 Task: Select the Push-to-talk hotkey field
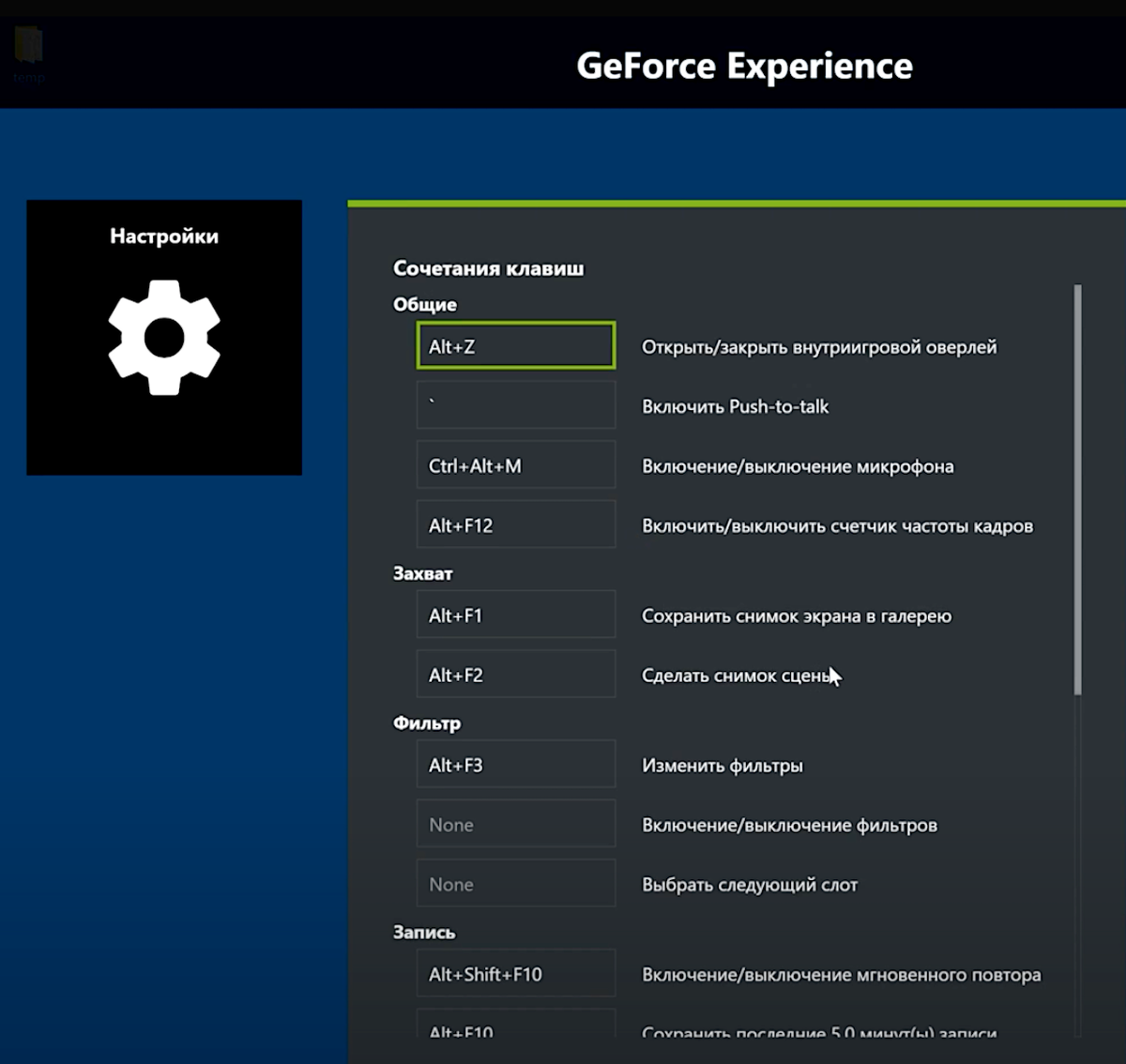pos(516,405)
